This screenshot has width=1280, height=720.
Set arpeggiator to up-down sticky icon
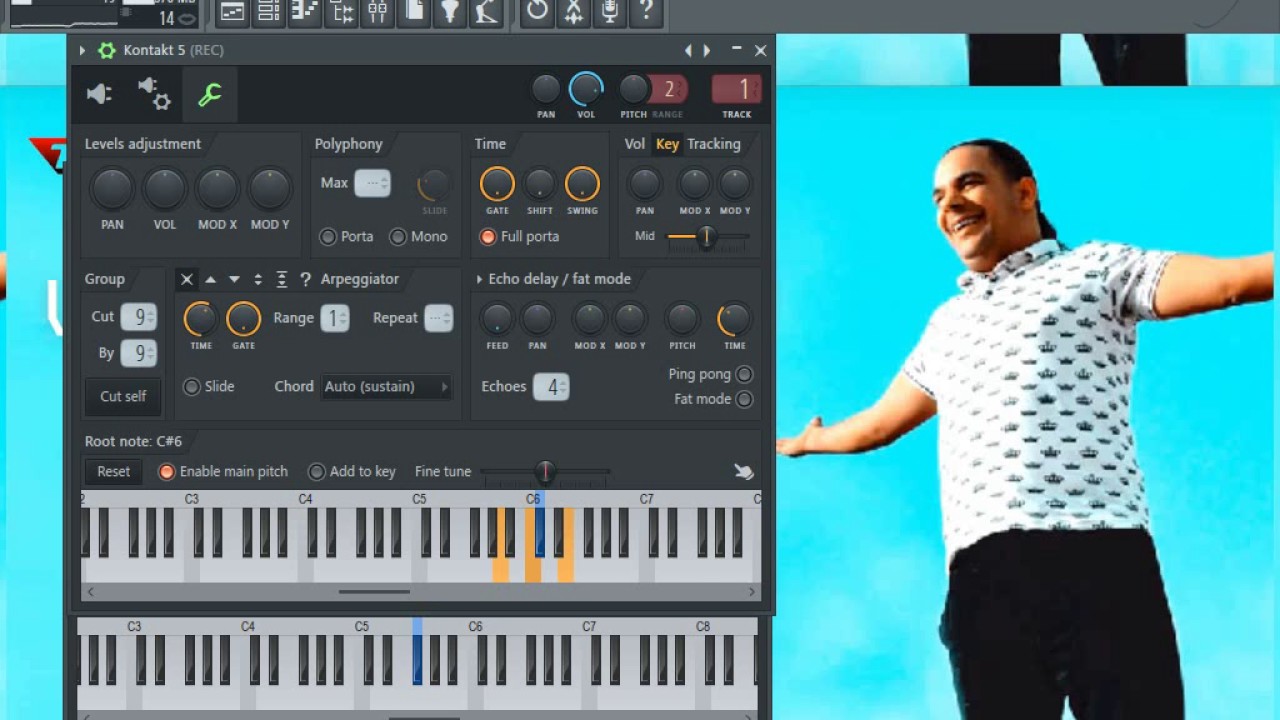pos(282,280)
